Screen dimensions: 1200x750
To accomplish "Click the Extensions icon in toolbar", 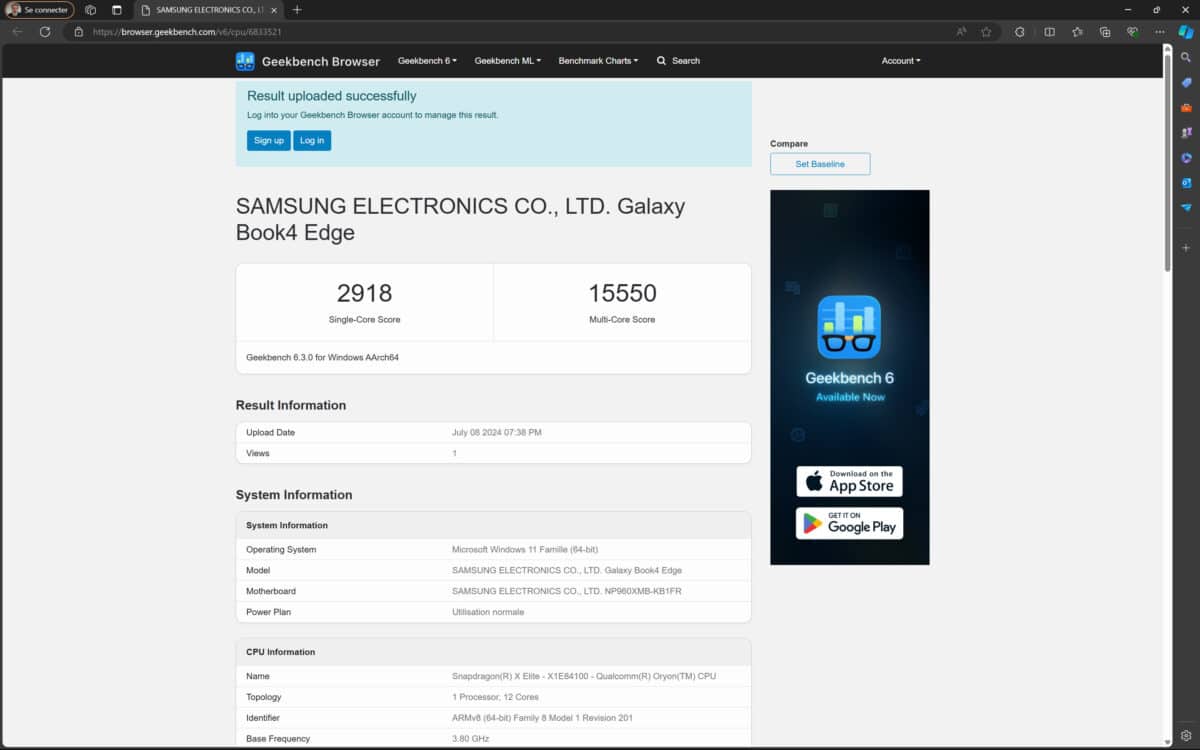I will (x=1020, y=31).
